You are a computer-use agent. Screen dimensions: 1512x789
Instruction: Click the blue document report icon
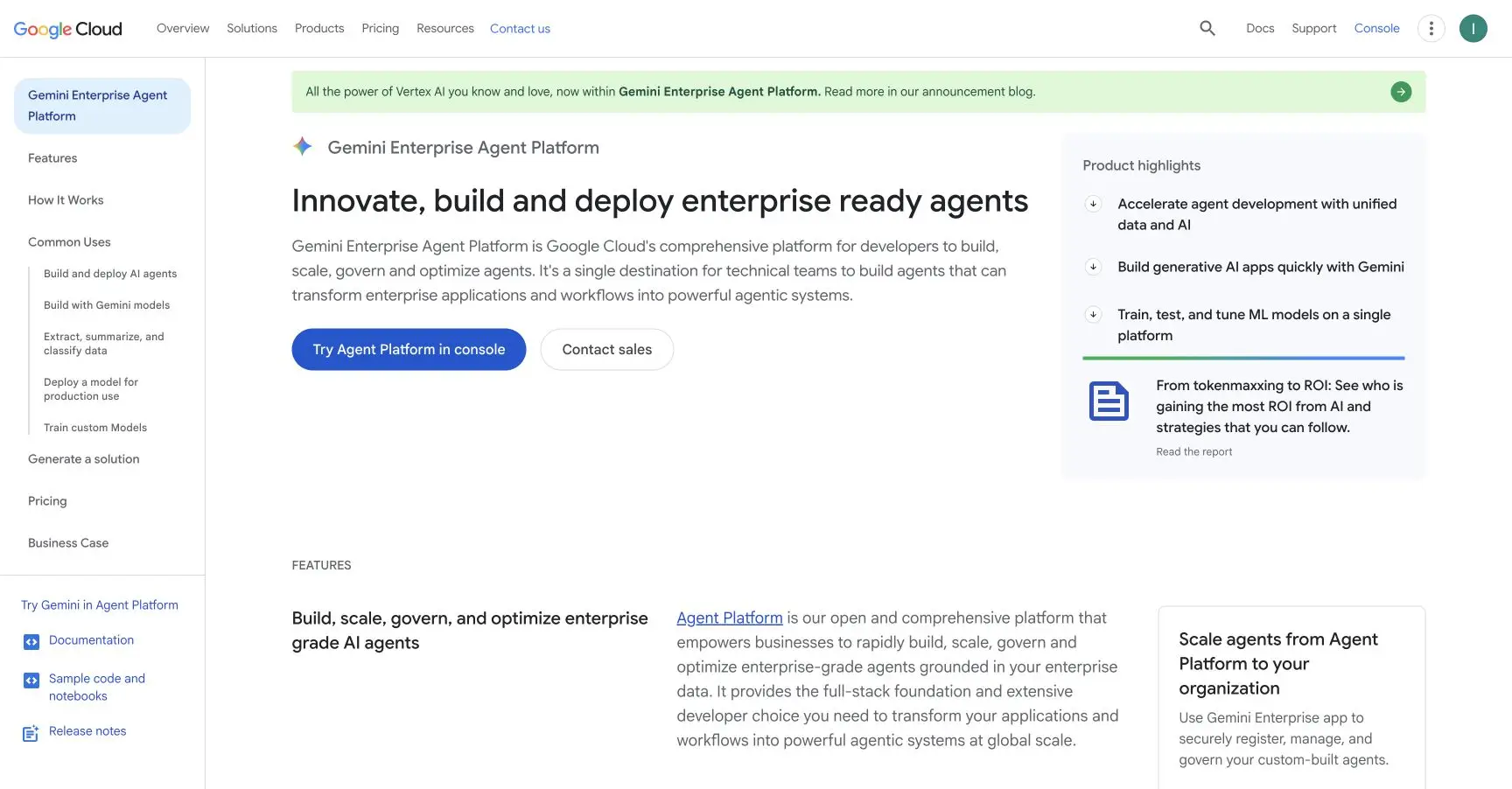pos(1109,401)
